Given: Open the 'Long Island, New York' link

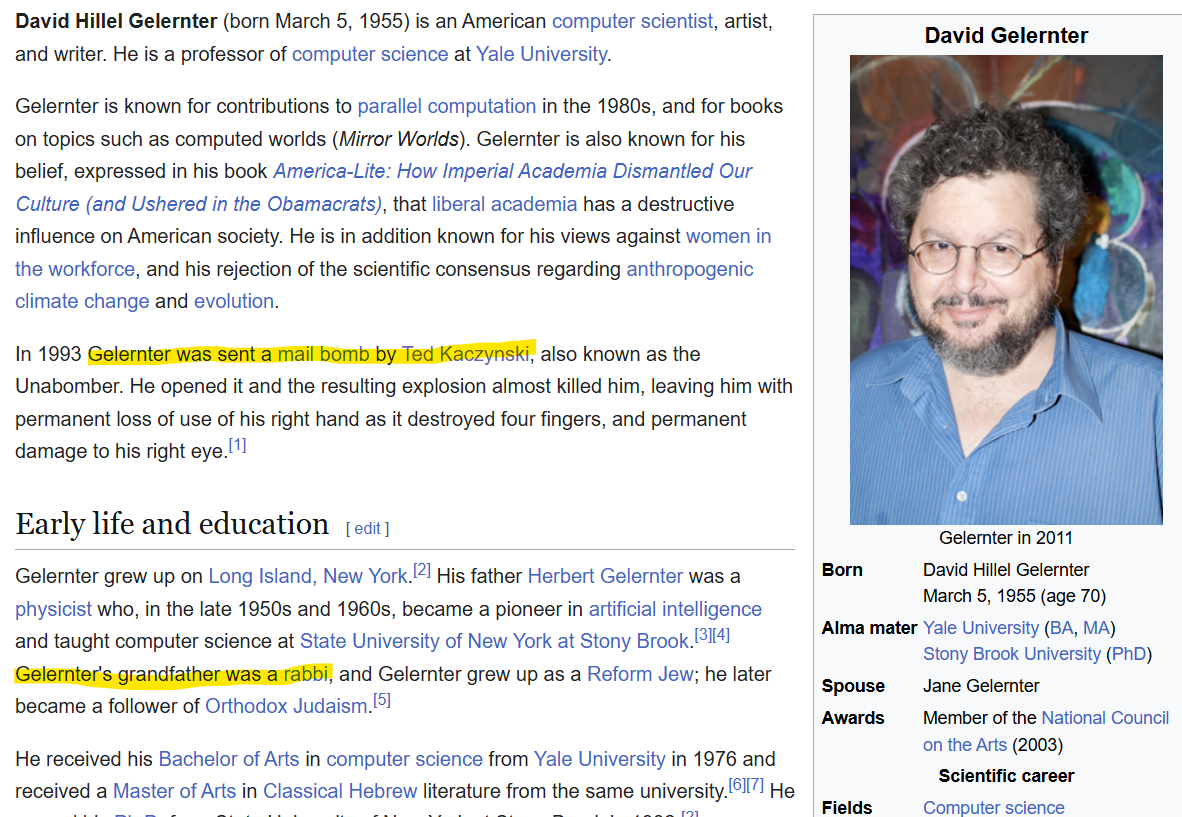Looking at the screenshot, I should [x=308, y=577].
